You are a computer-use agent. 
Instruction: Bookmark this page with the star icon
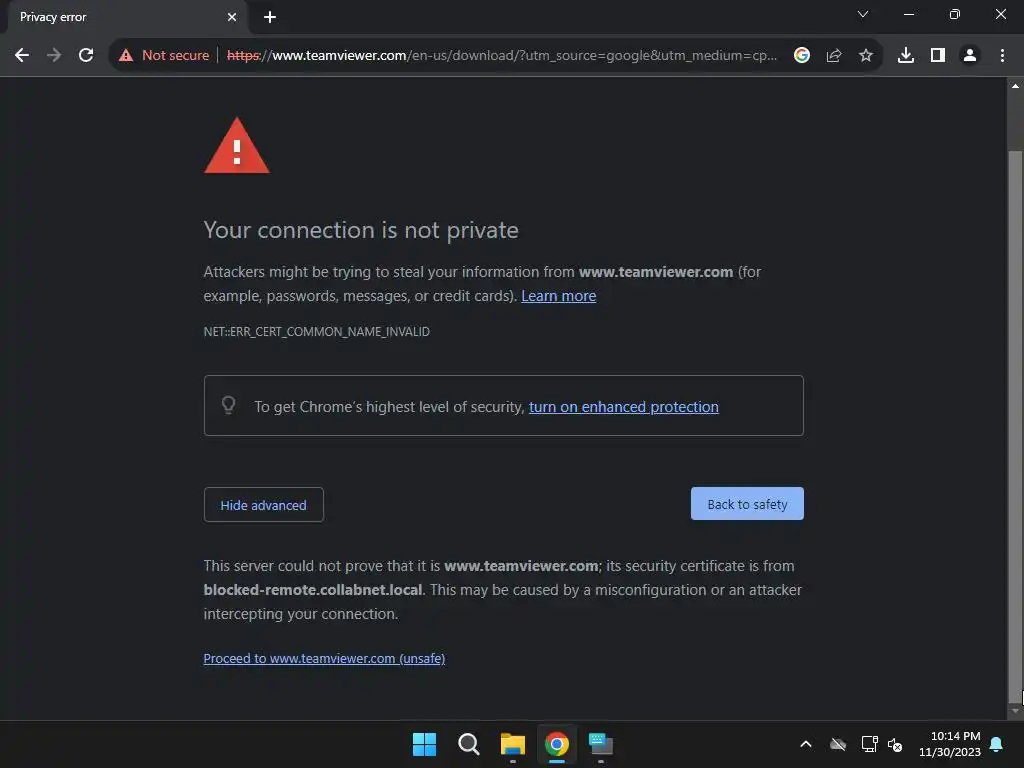[866, 56]
